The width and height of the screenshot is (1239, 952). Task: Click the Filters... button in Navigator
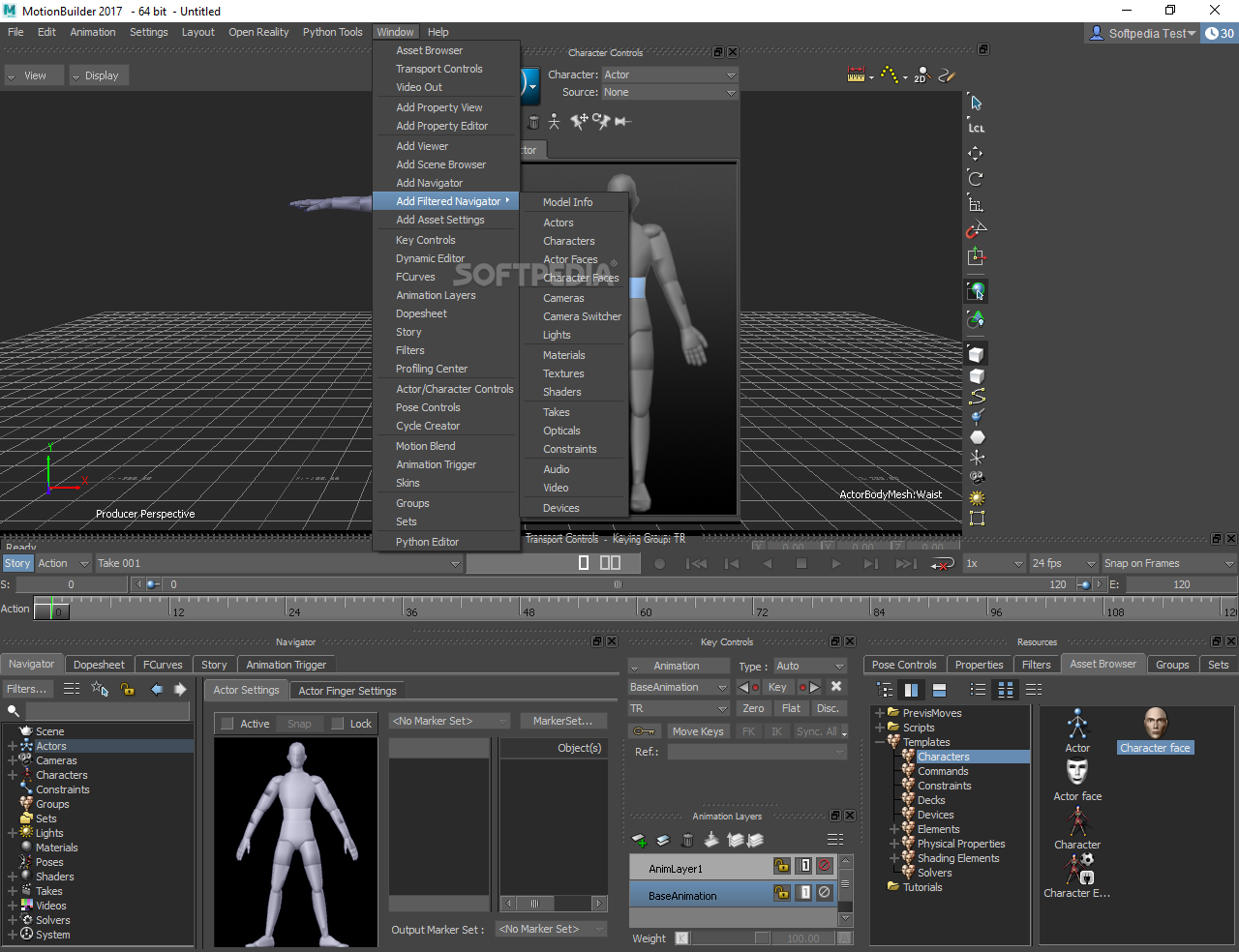click(x=26, y=689)
